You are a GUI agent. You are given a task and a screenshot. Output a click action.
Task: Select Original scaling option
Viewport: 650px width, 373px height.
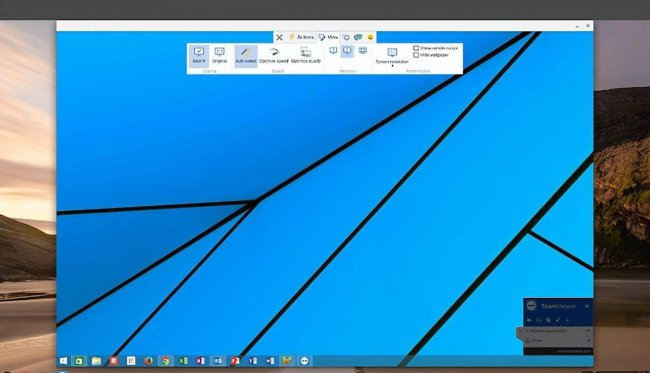219,56
